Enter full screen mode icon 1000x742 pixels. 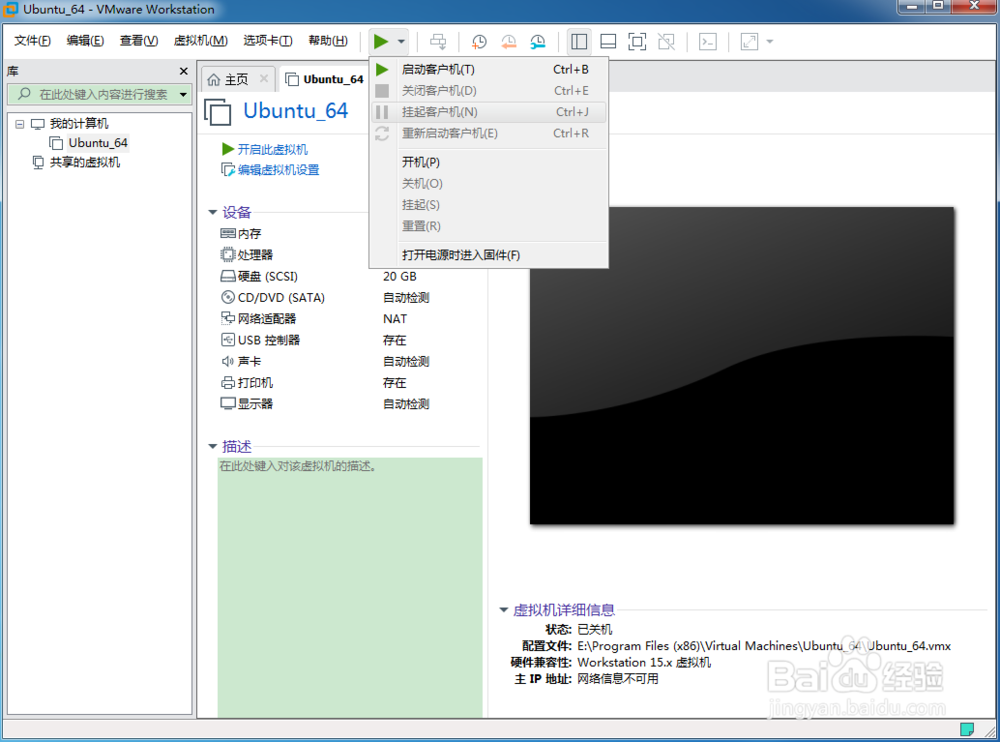637,41
